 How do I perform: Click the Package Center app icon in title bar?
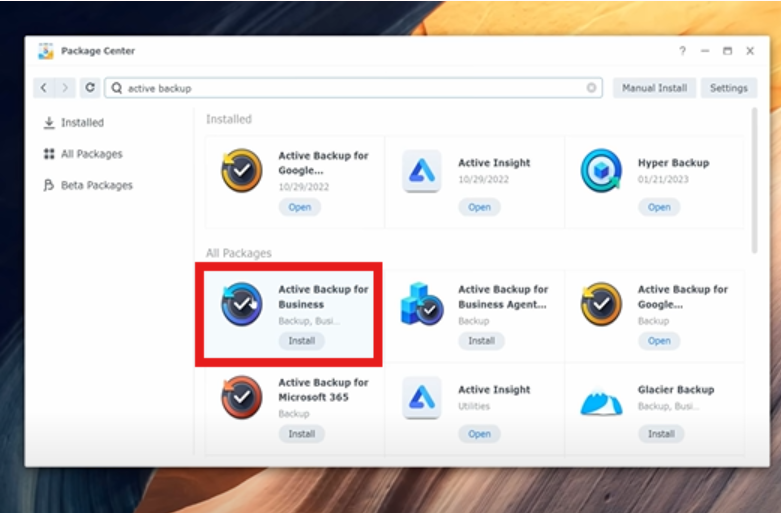[46, 51]
